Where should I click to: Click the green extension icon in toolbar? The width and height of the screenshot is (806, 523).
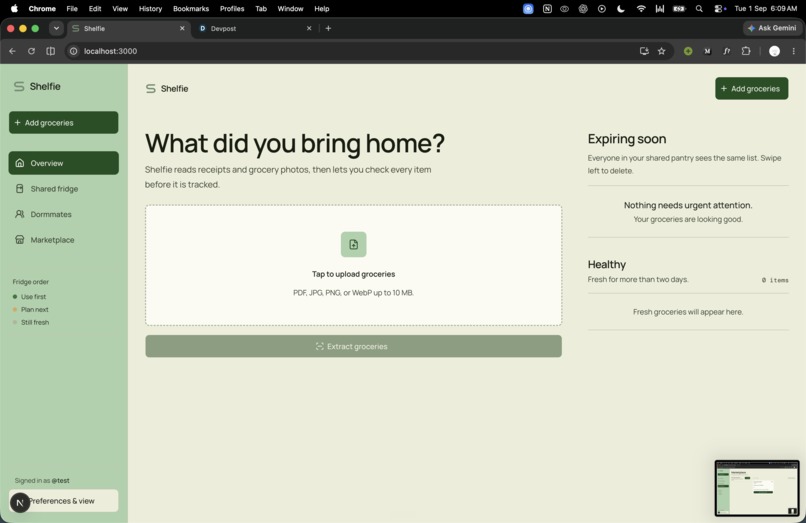[688, 51]
